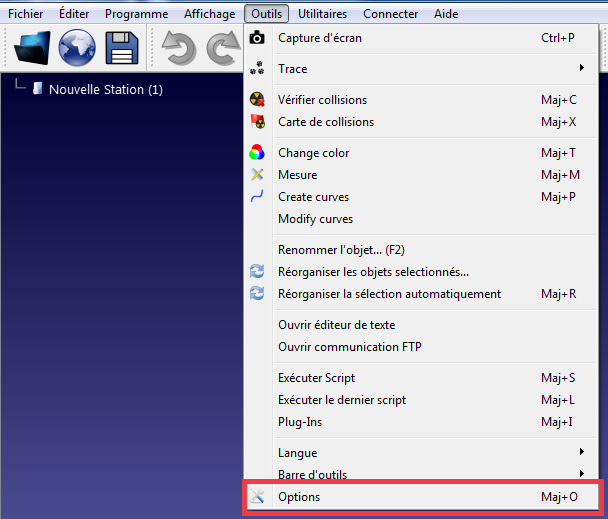Open Ouvrir éditeur de texte
This screenshot has height=519, width=608.
421,325
